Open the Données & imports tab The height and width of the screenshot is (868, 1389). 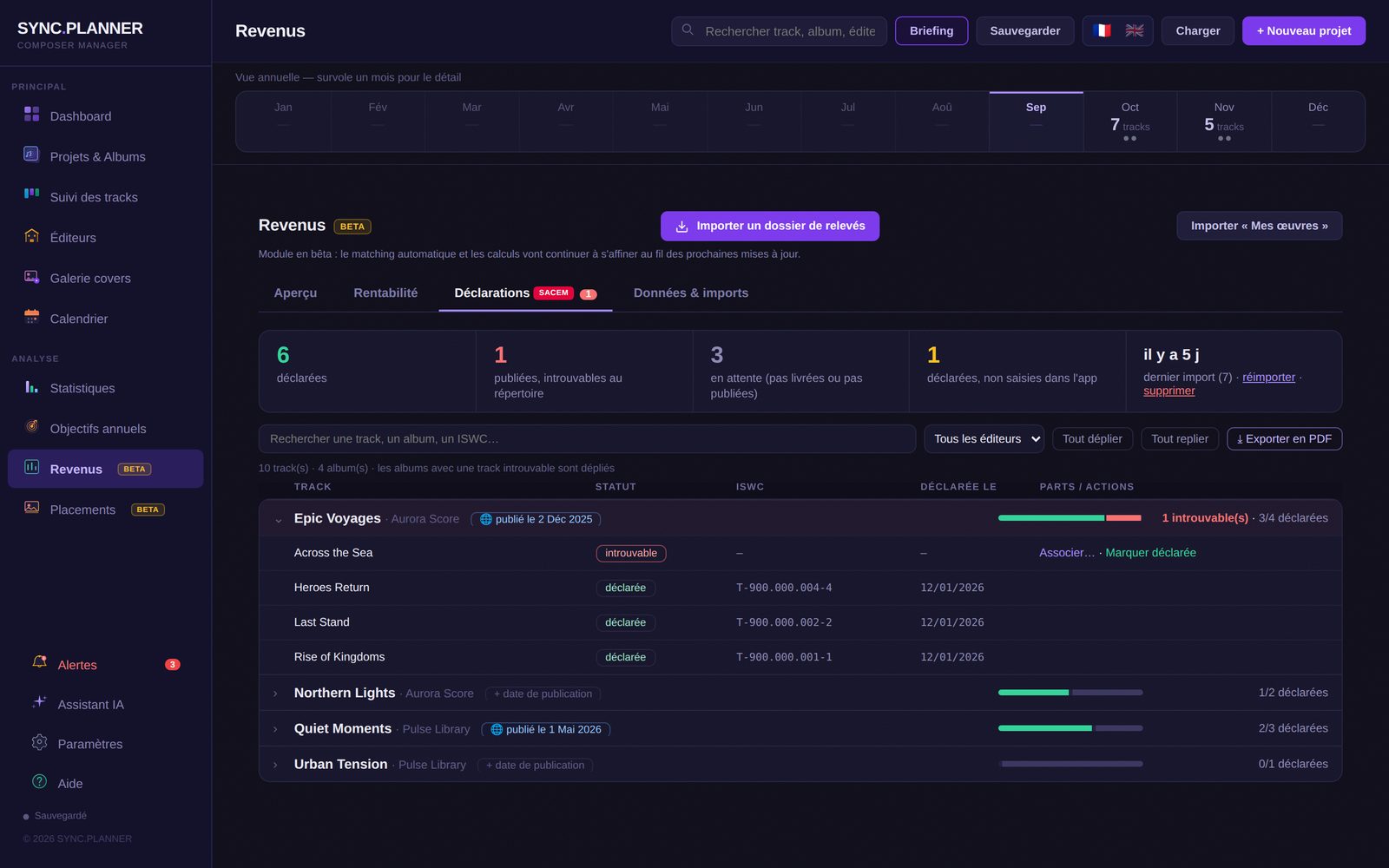pos(691,293)
